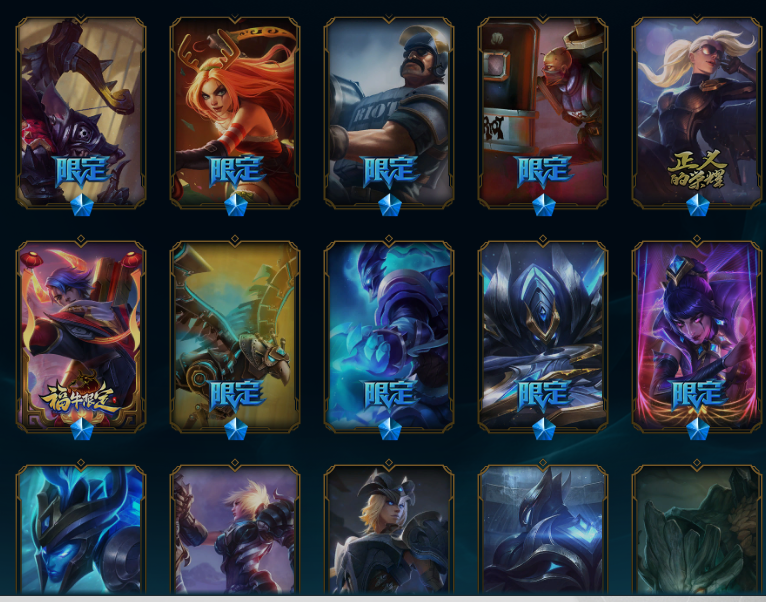Open the blue-faced horned championship skin card
This screenshot has width=766, height=602.
(x=81, y=530)
